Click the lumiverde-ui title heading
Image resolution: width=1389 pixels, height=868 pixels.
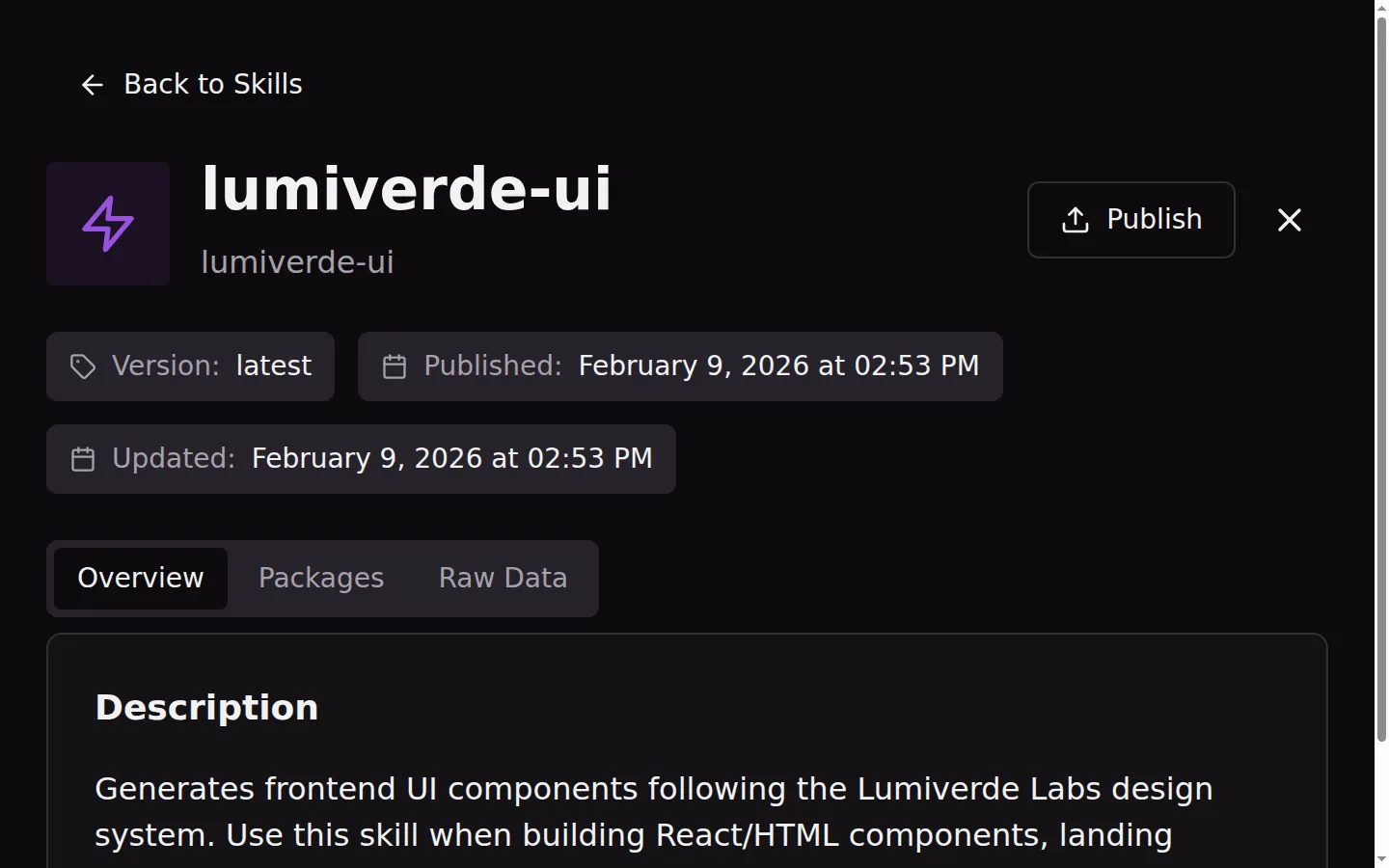(406, 189)
